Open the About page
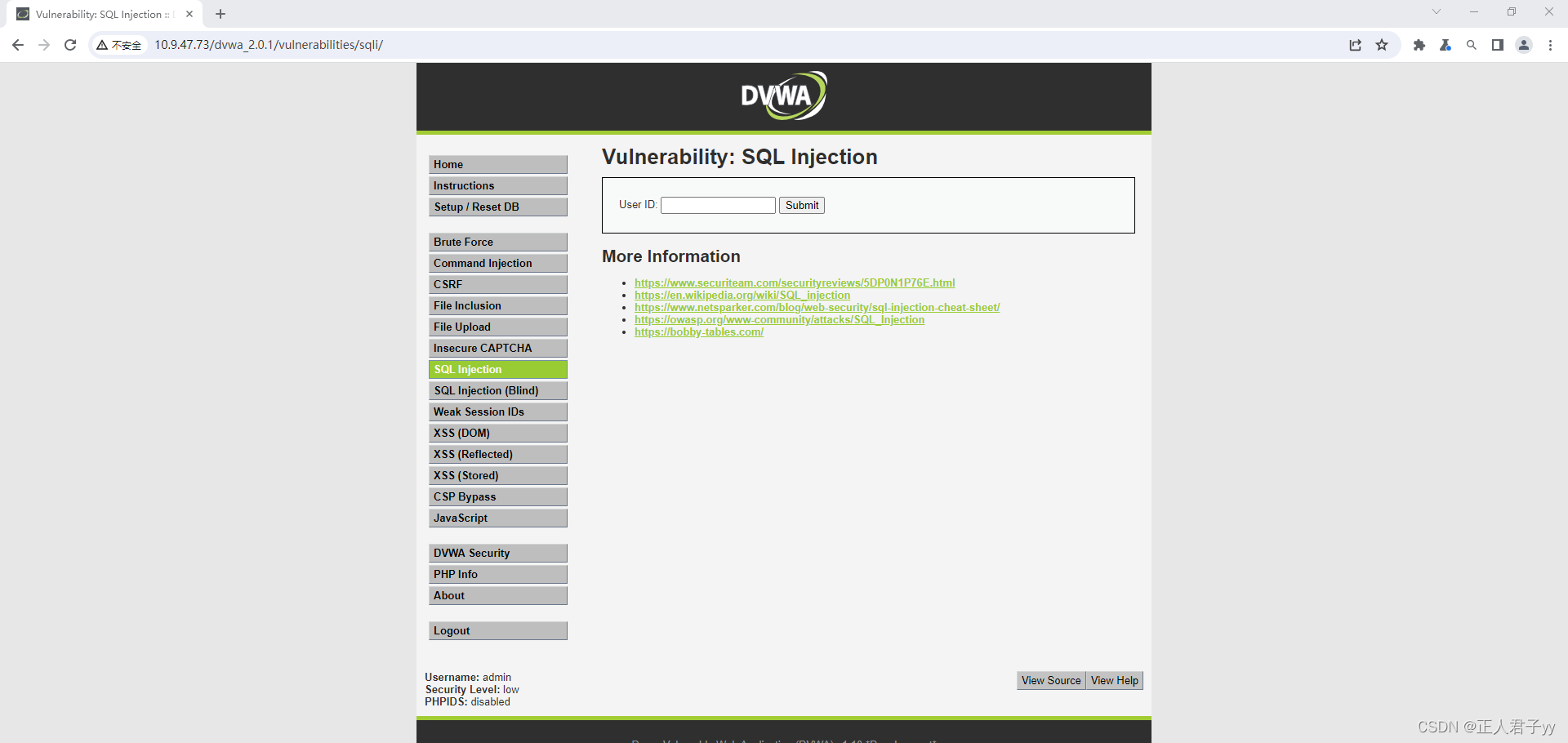 tap(498, 595)
